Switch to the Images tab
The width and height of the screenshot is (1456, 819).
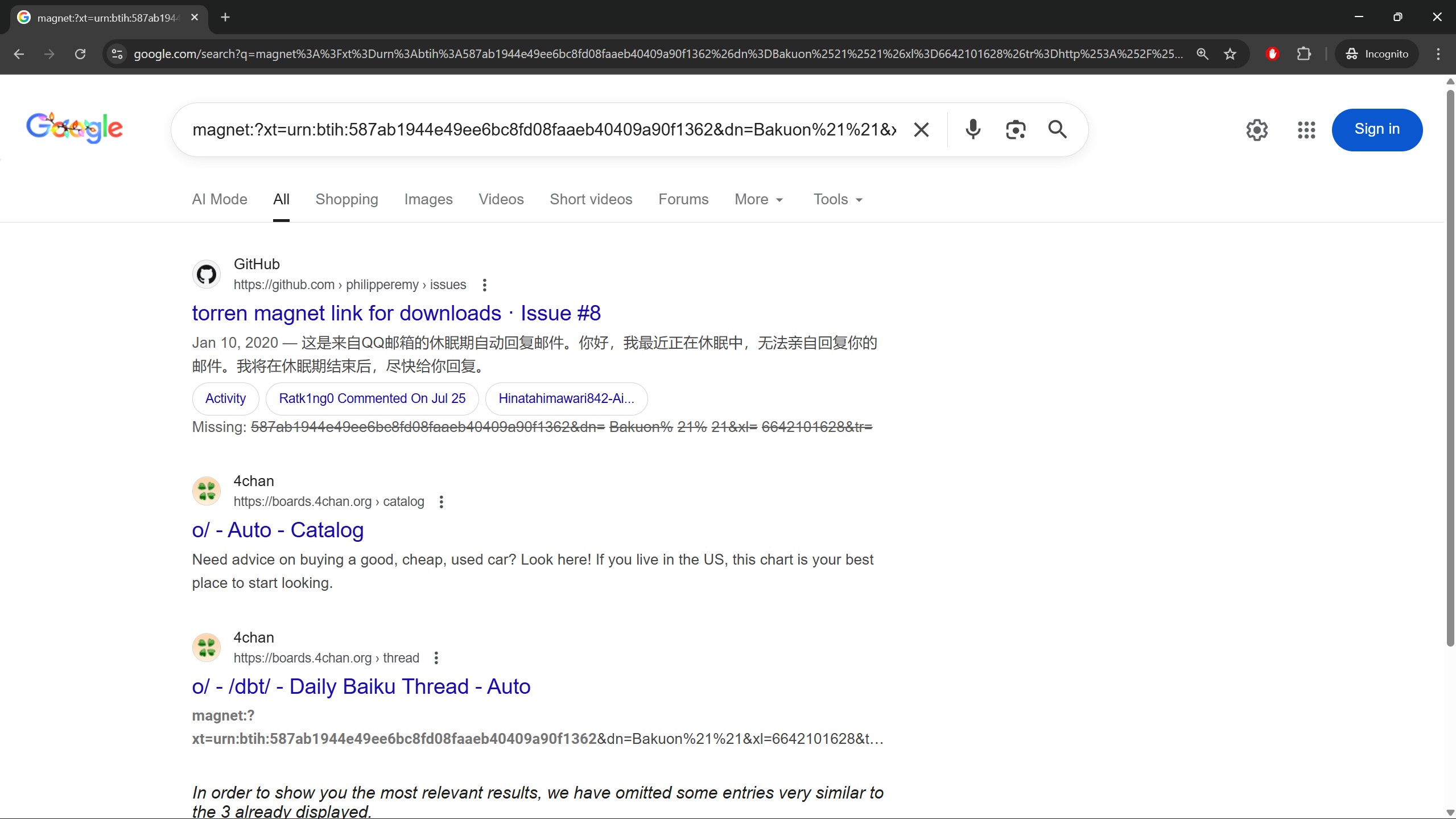click(428, 199)
